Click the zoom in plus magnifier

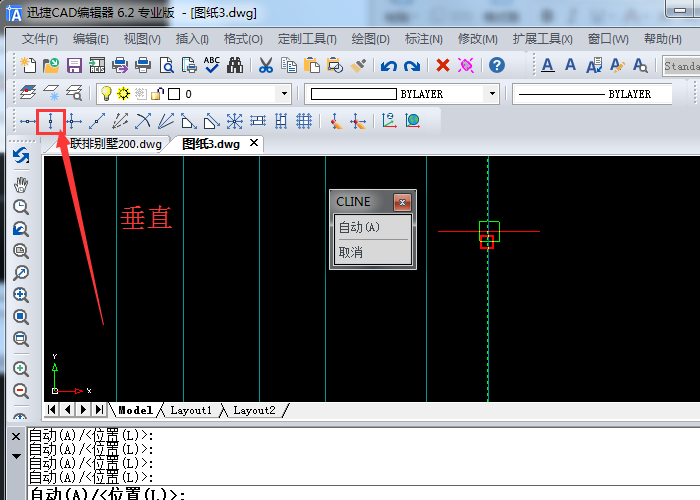point(21,369)
